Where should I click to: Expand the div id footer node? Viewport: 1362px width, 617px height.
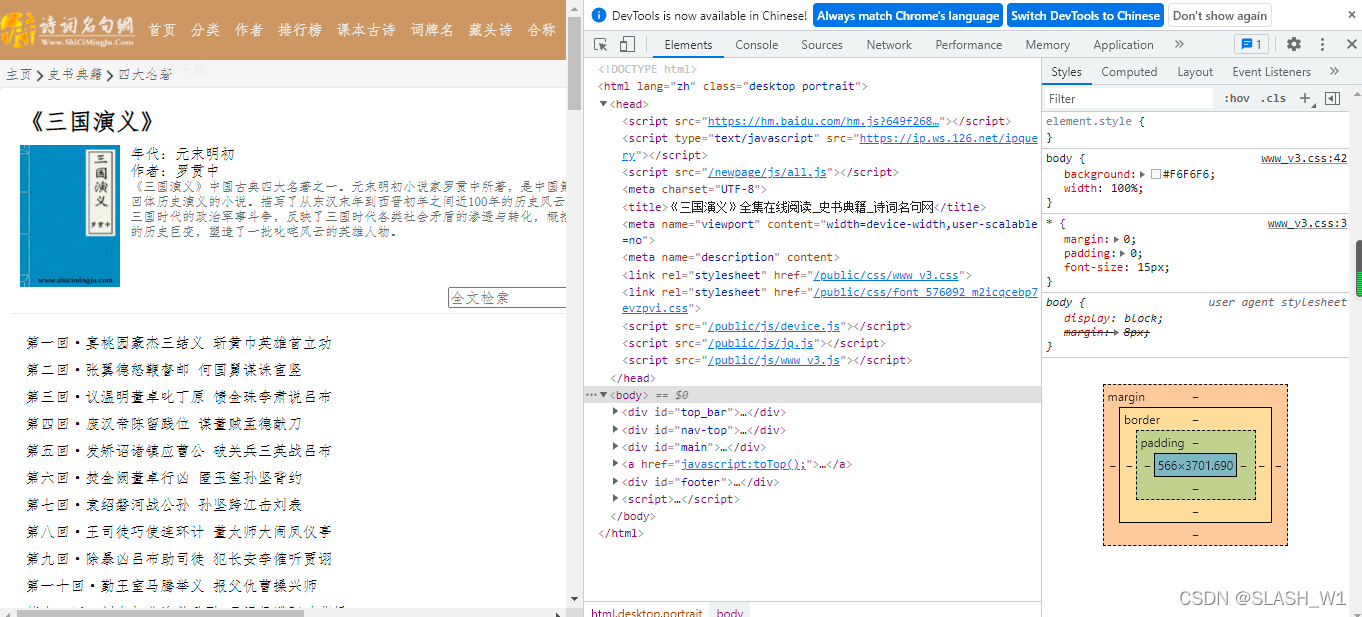tap(616, 482)
